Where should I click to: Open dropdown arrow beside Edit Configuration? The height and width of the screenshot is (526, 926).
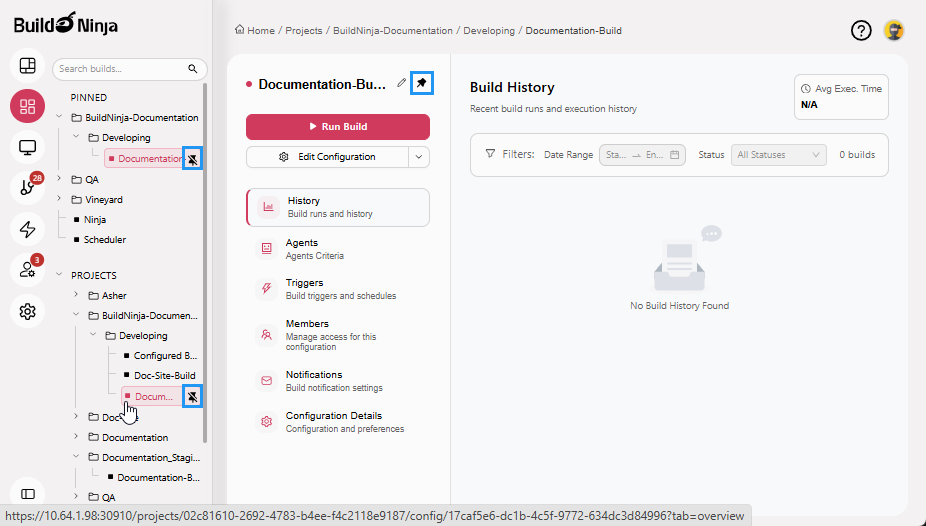pyautogui.click(x=419, y=156)
